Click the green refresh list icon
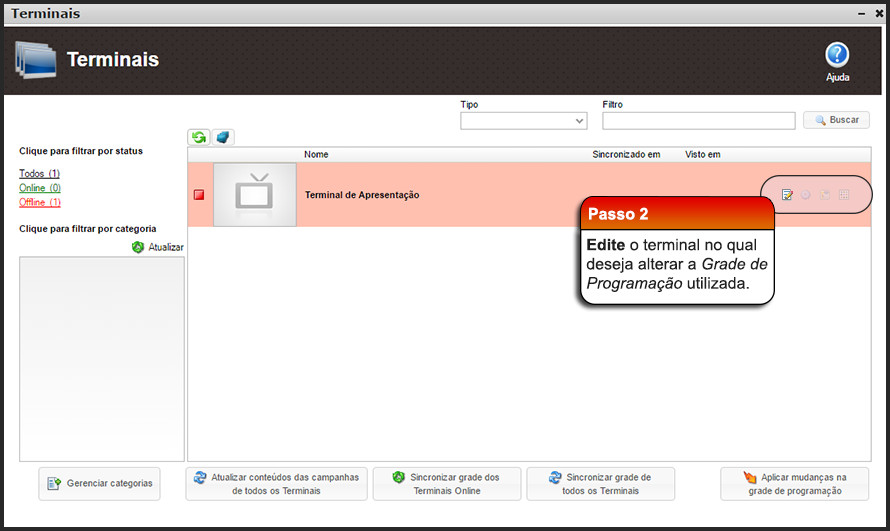The image size is (890, 531). click(199, 137)
